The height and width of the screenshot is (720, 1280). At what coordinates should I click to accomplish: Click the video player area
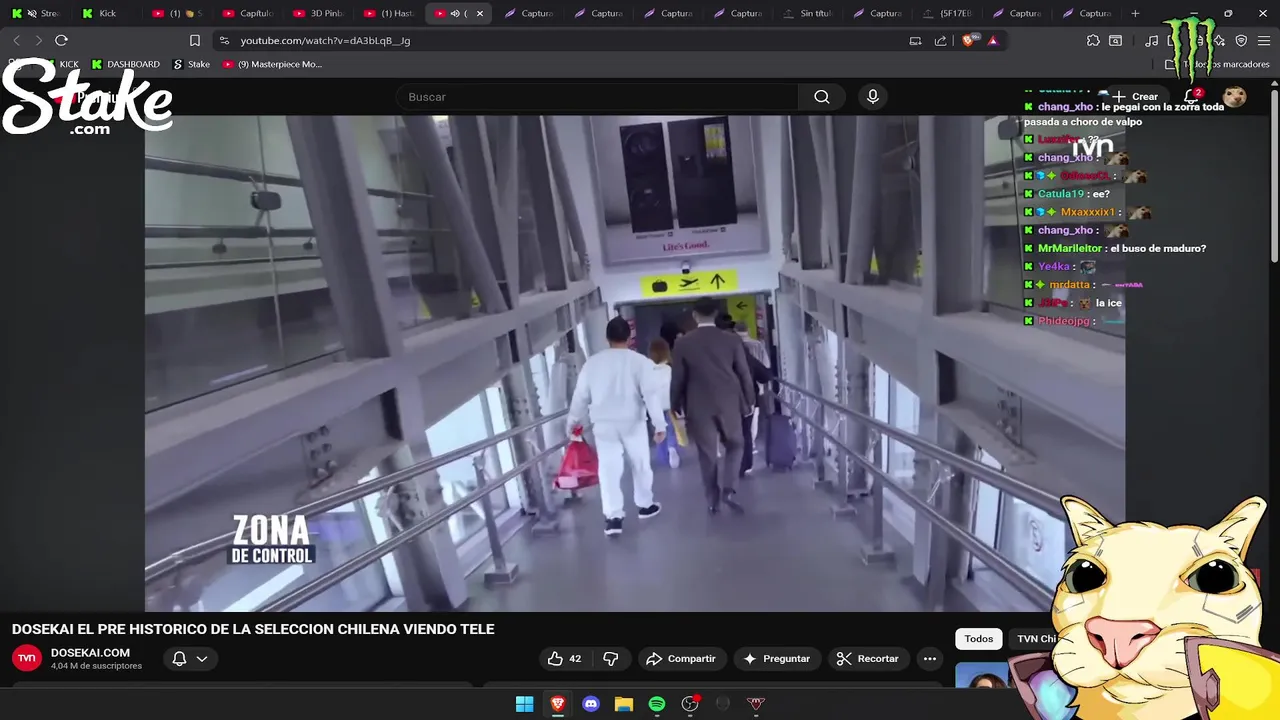pyautogui.click(x=635, y=363)
